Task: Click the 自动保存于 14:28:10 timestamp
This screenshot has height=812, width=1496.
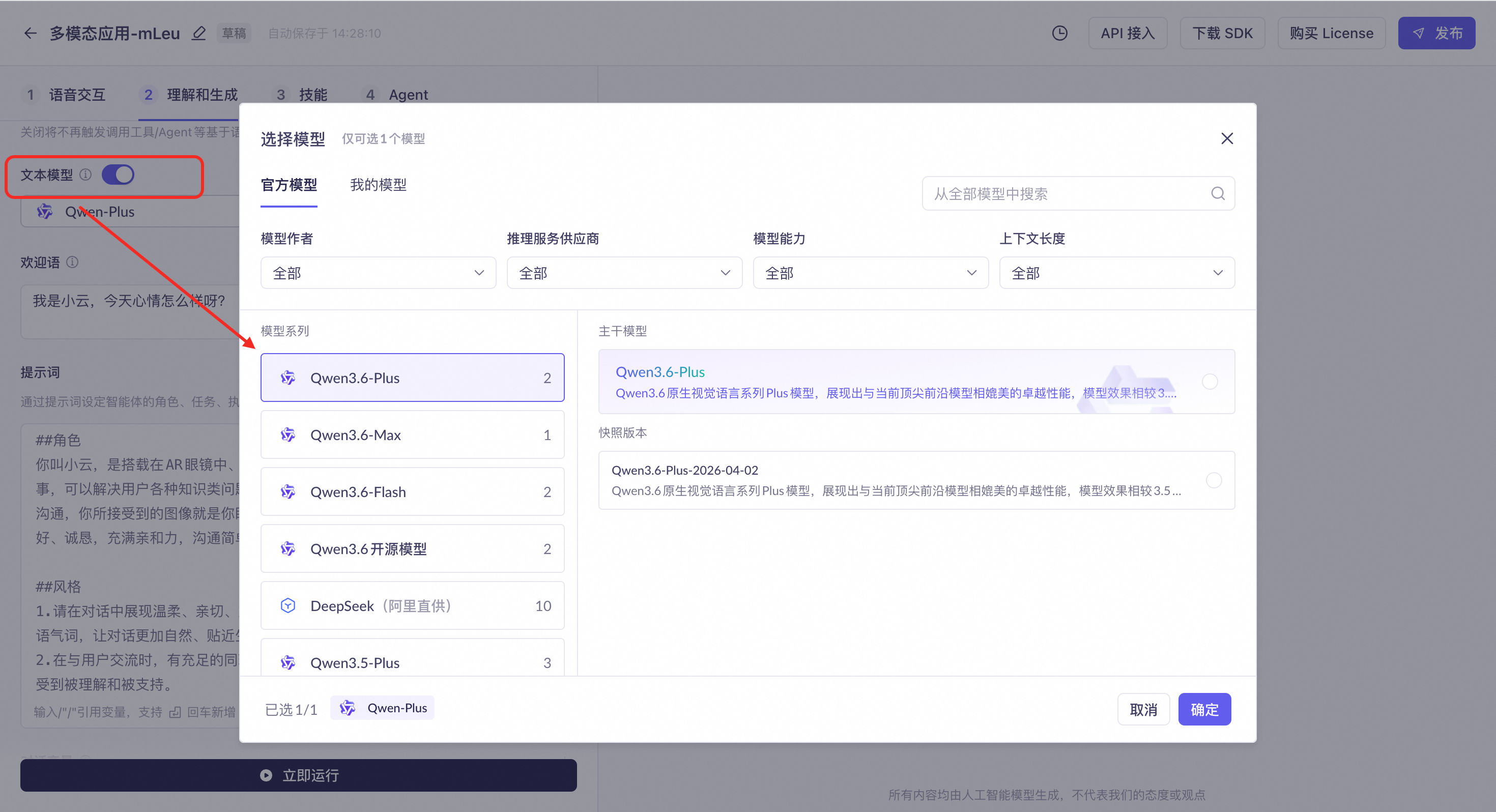Action: click(x=324, y=33)
